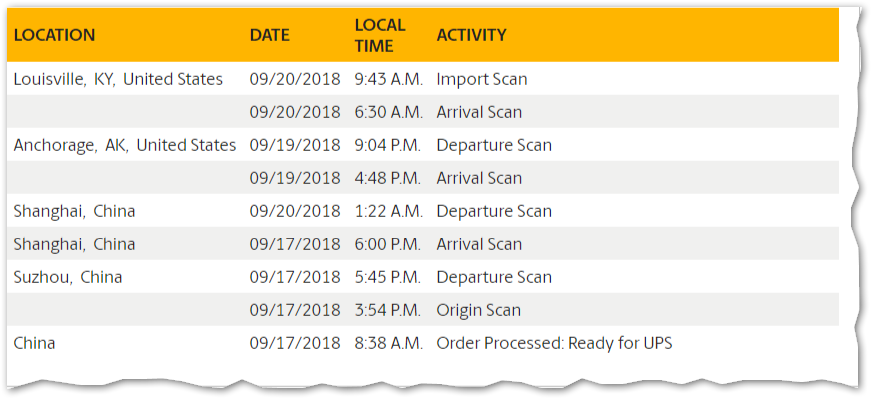Click the ACTIVITY column header
The image size is (873, 400).
click(x=472, y=35)
